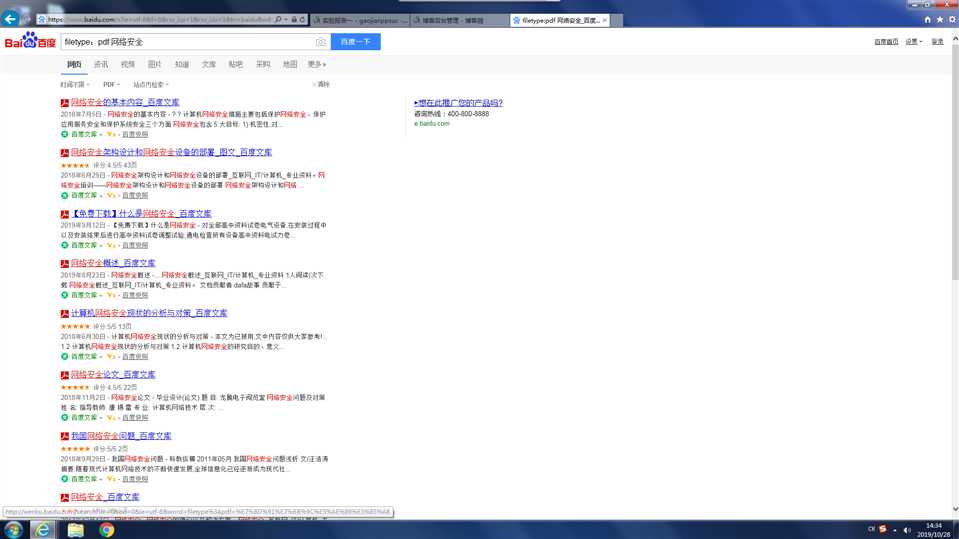Select the 文库 search category tab
Viewport: 959px width, 539px height.
point(209,64)
